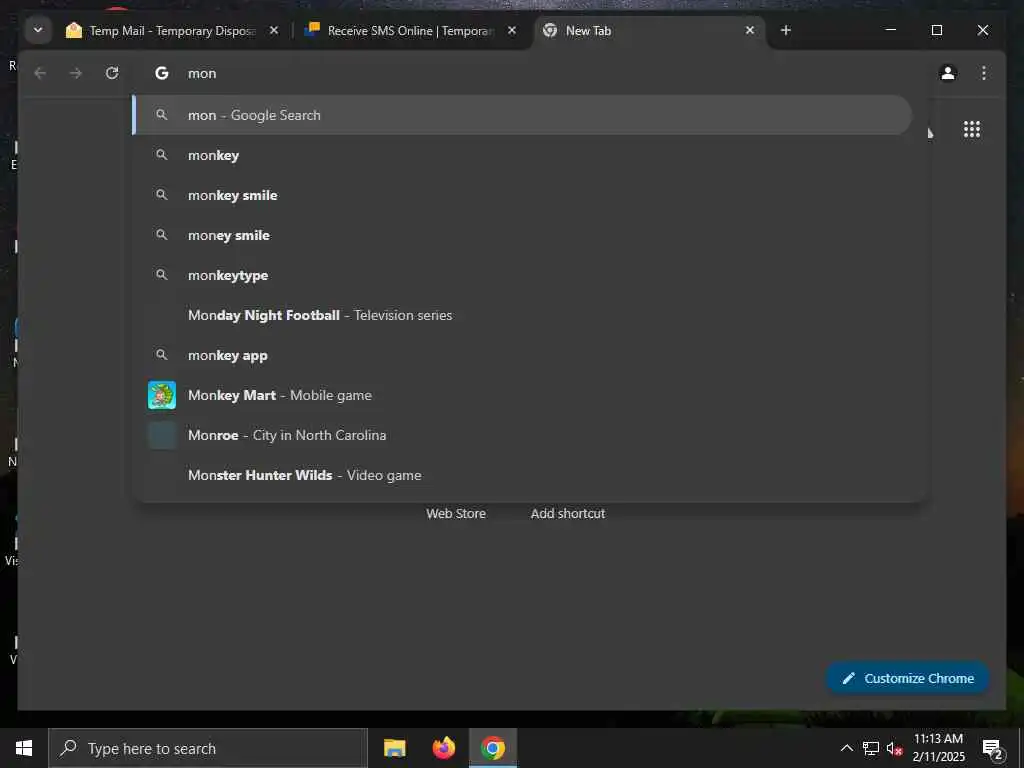Click the Monkey Mart game thumbnail
This screenshot has height=768, width=1024.
tap(162, 395)
